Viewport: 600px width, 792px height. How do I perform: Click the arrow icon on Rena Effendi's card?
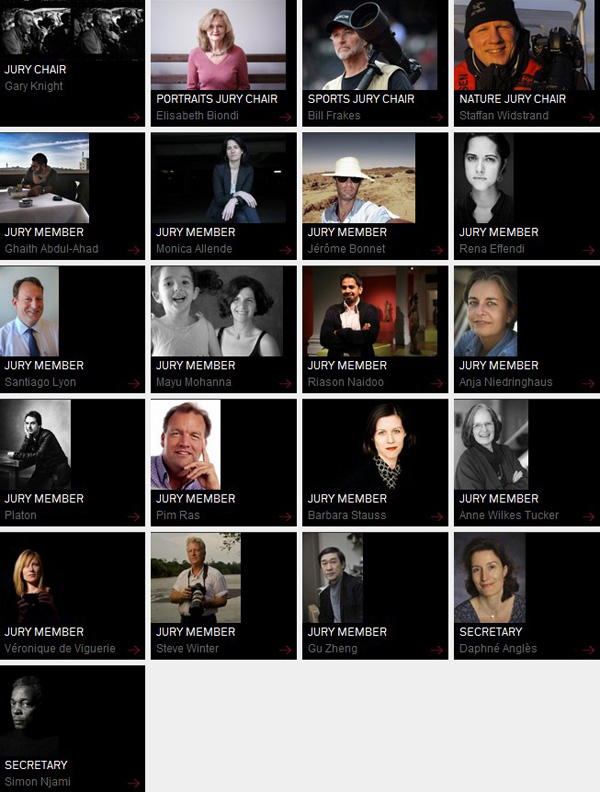point(588,250)
